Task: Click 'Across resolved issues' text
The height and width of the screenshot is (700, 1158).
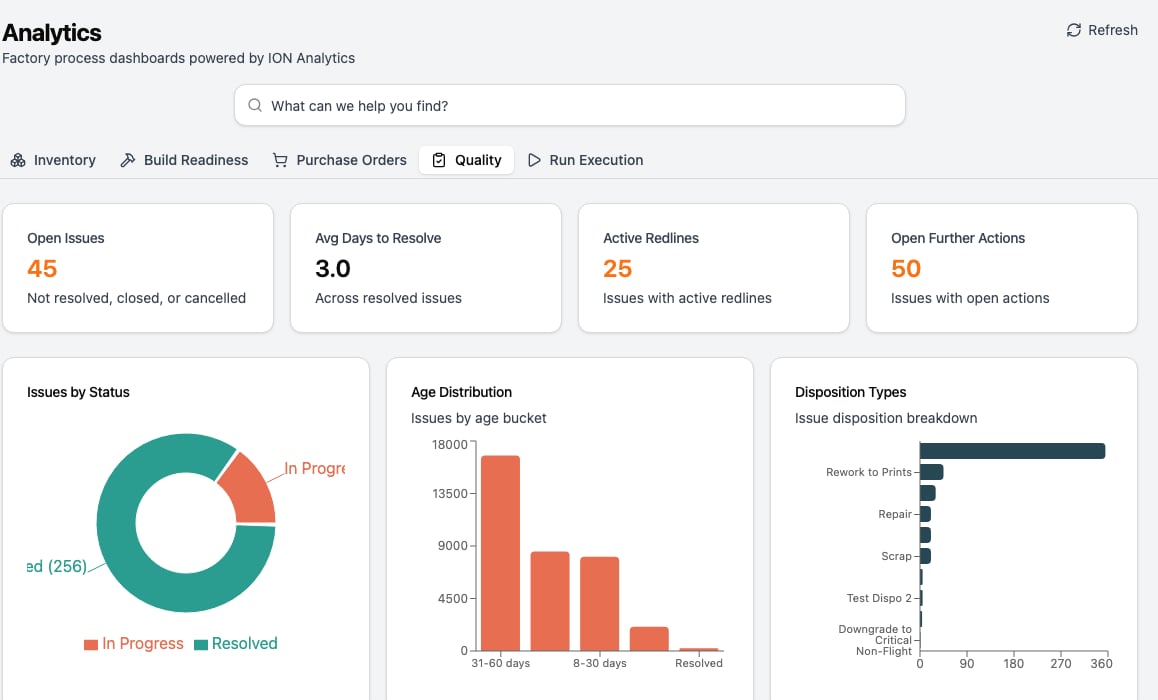Action: click(x=388, y=298)
